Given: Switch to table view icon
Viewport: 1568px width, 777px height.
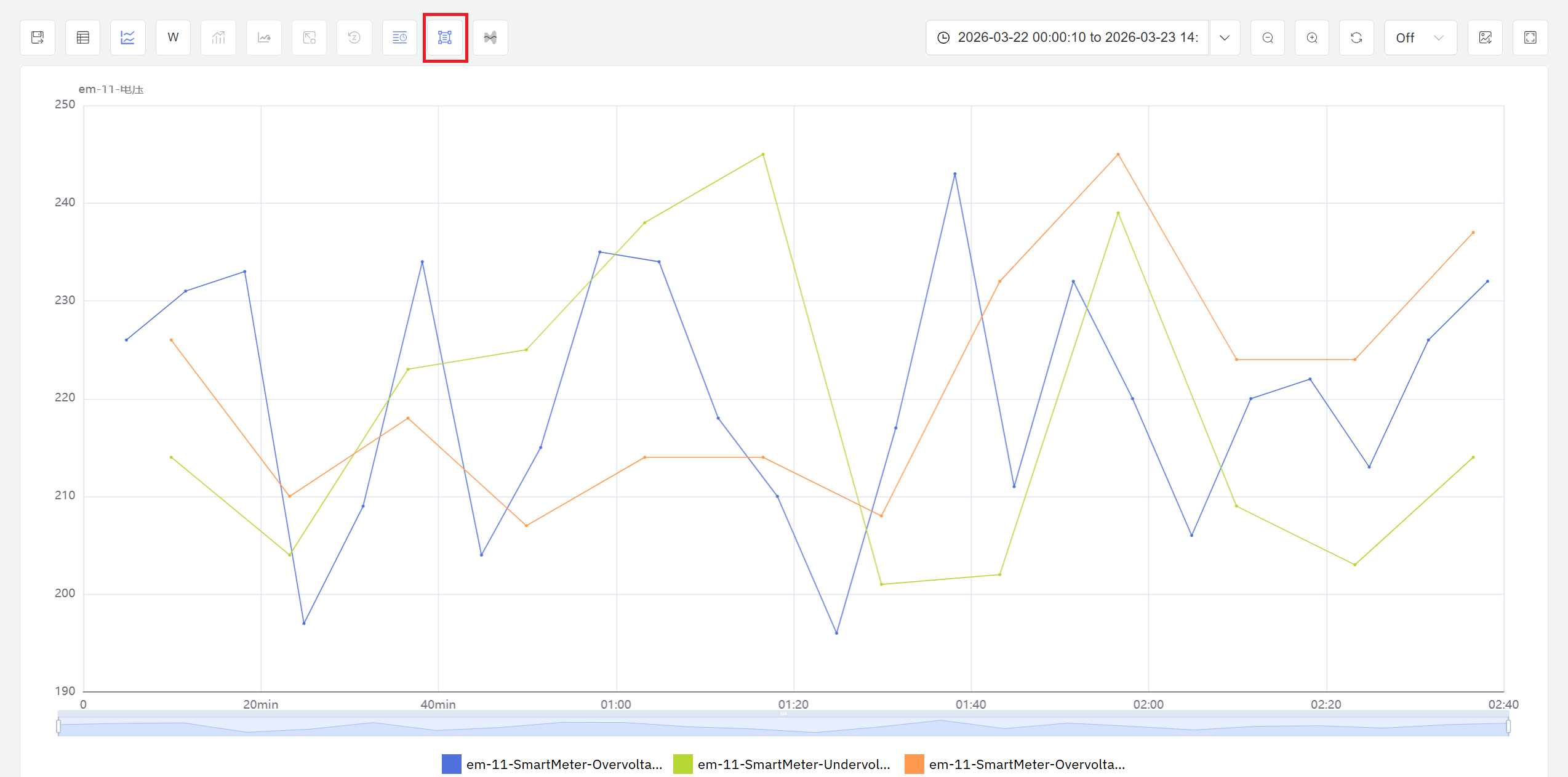Looking at the screenshot, I should point(83,38).
